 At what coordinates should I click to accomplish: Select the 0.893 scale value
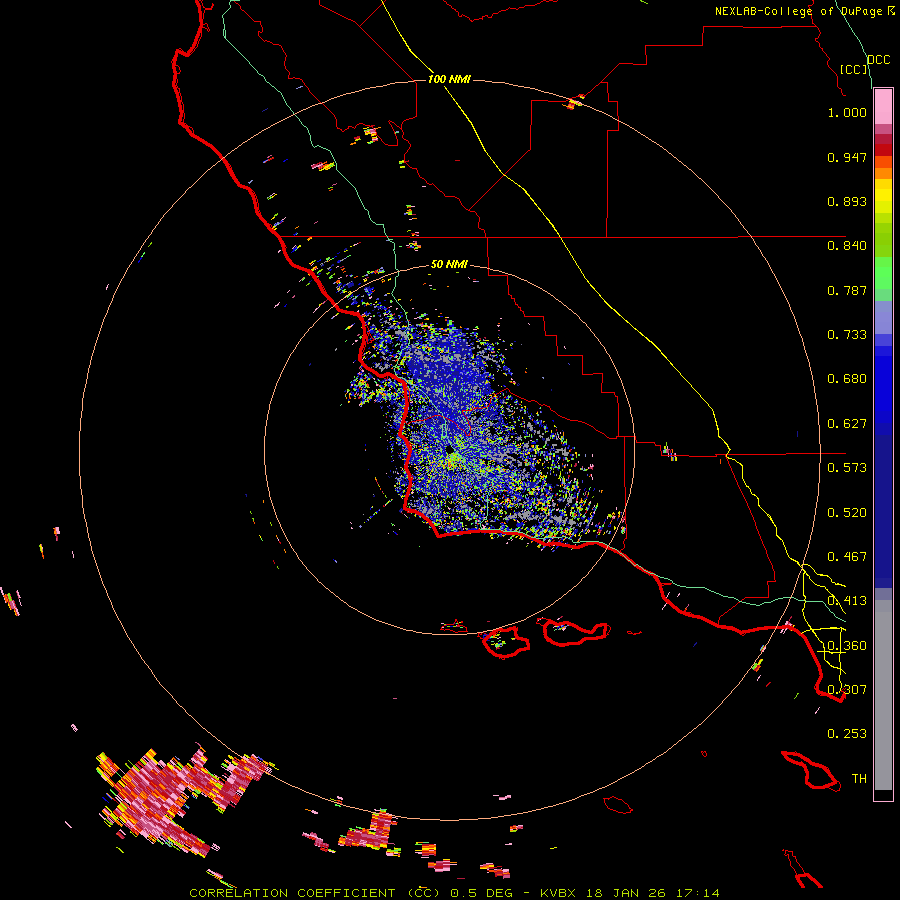tap(847, 201)
